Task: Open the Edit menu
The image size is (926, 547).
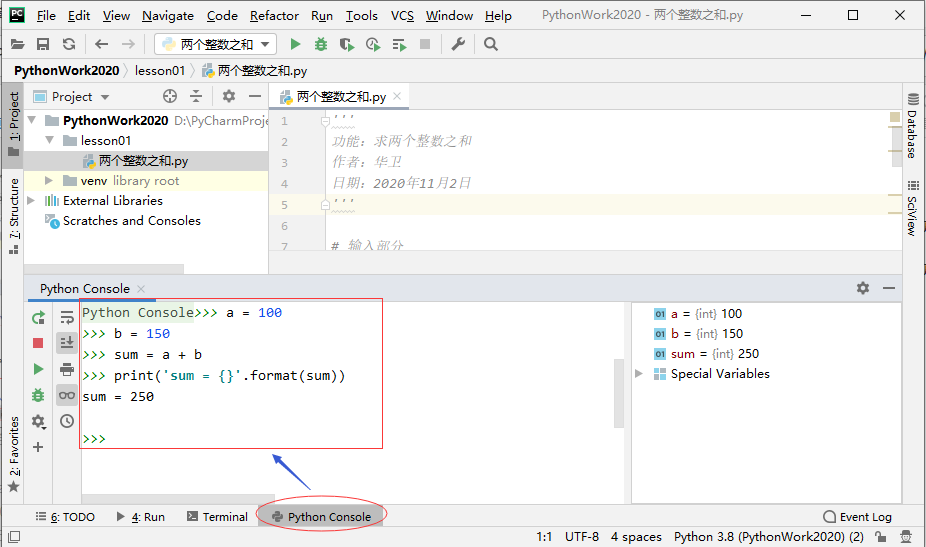Action: tap(79, 16)
